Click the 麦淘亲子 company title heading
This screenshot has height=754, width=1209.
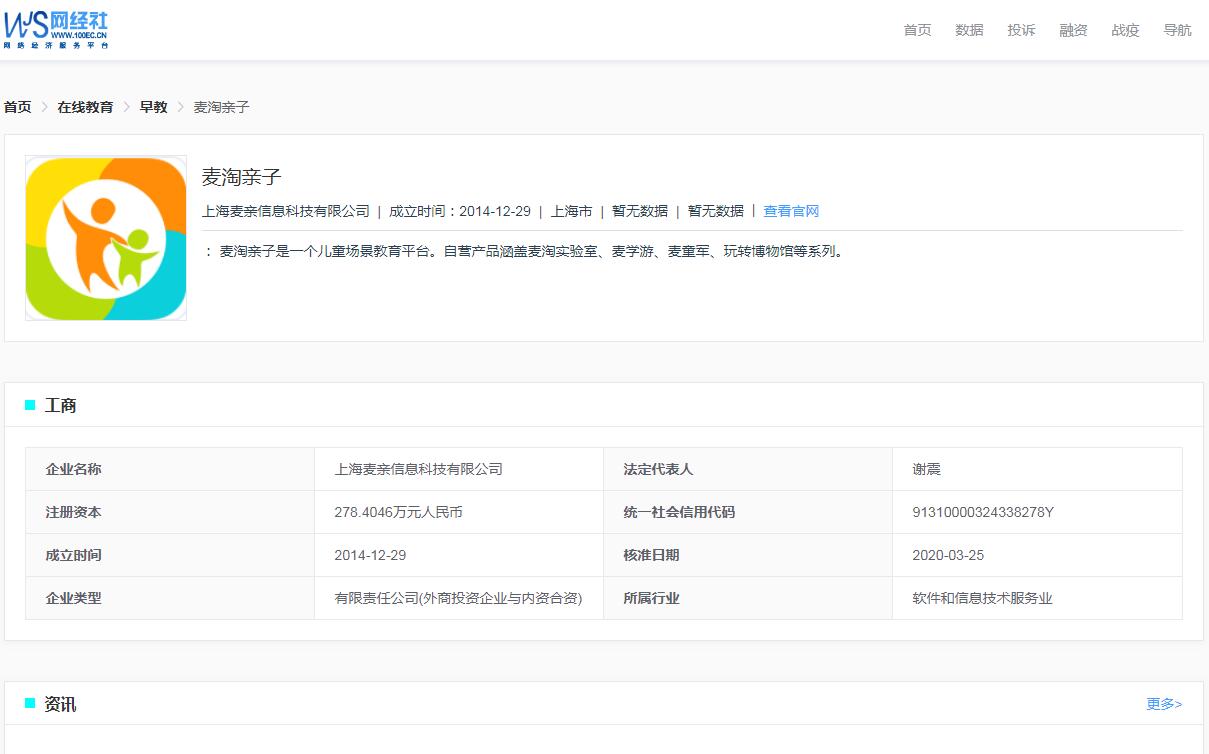pyautogui.click(x=242, y=177)
